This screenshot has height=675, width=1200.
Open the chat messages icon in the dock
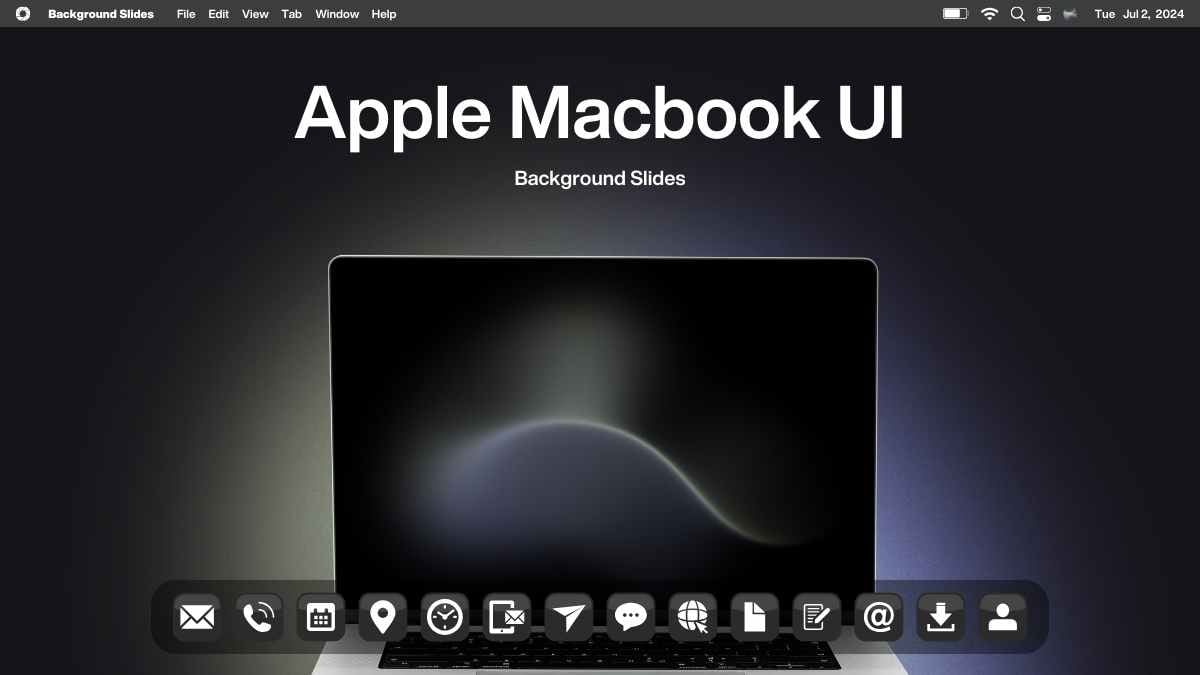pos(632,617)
